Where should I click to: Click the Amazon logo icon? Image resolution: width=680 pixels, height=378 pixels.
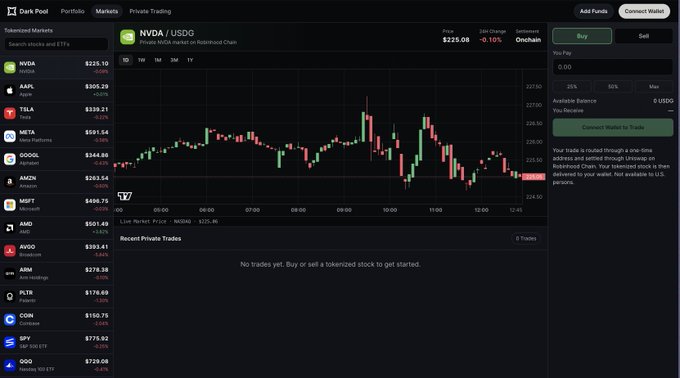10,182
